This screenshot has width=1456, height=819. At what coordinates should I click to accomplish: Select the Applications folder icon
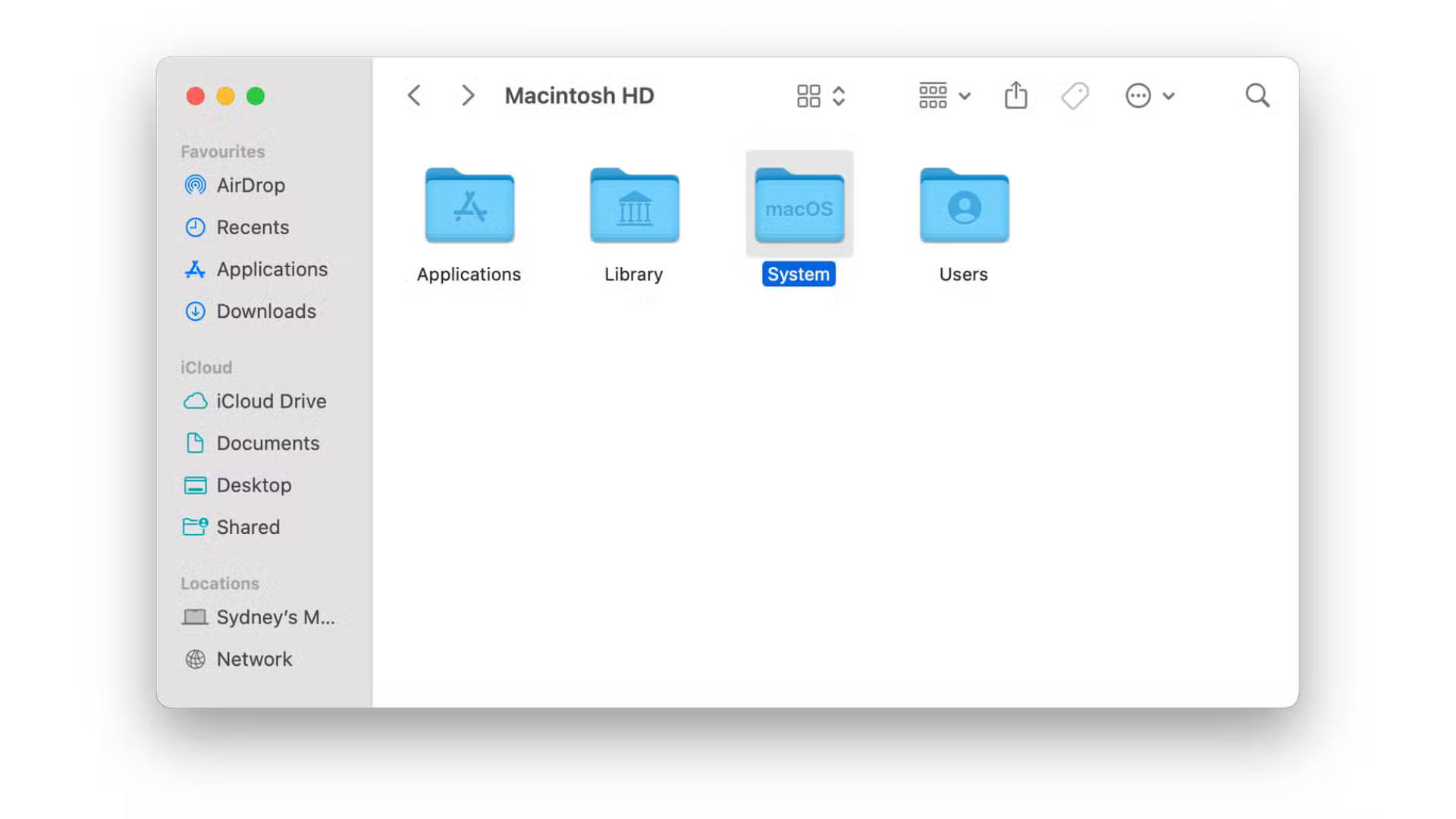[x=469, y=205]
